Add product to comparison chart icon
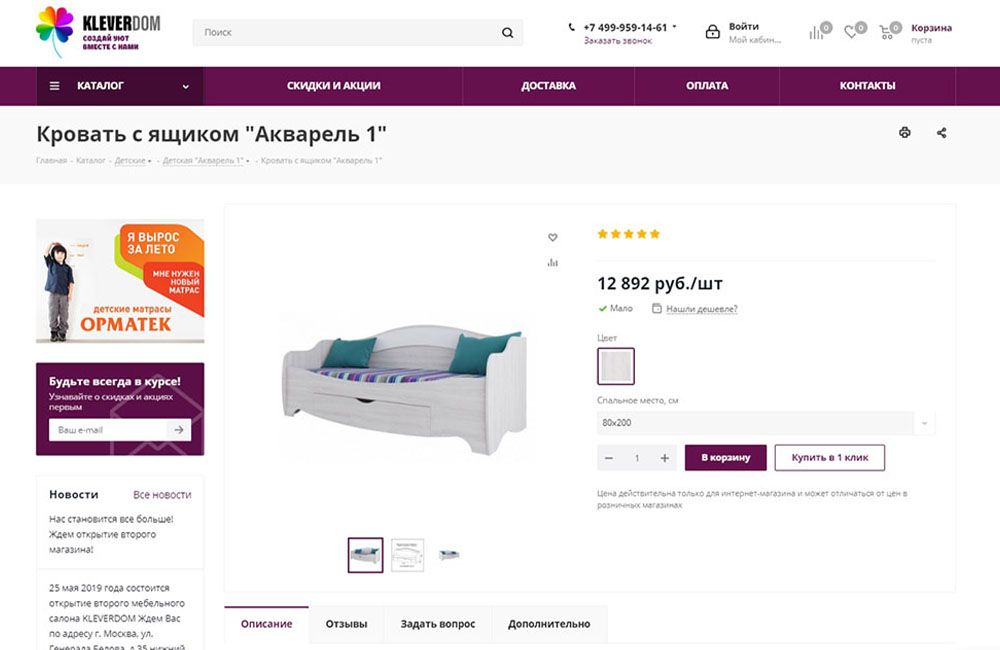 553,262
